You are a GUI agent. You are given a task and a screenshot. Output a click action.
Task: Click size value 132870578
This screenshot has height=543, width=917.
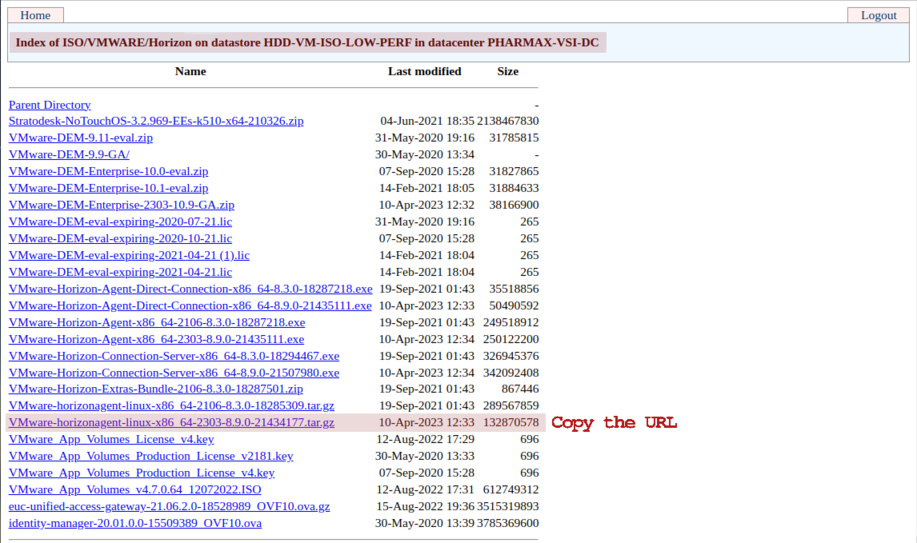pos(511,422)
